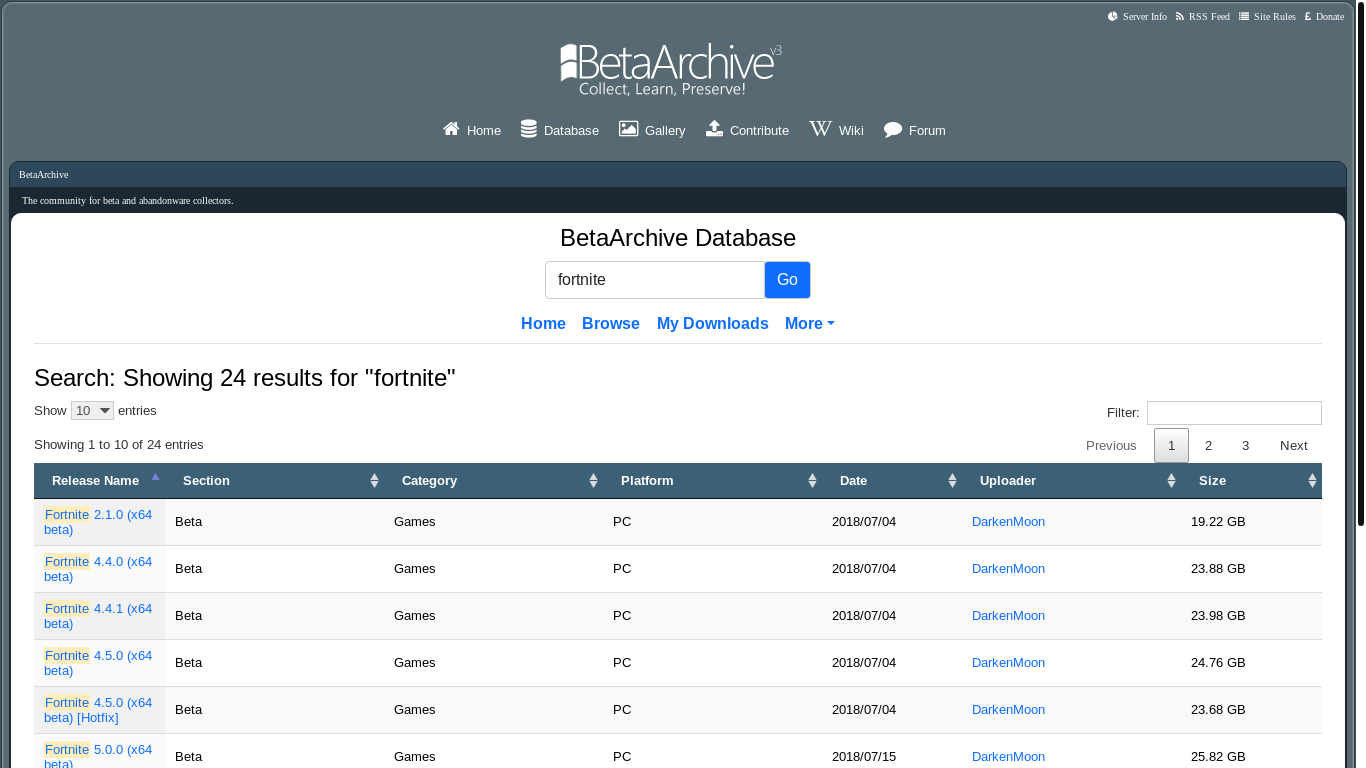Screen dimensions: 1366x768
Task: Open the Show entries count dropdown
Action: (92, 411)
